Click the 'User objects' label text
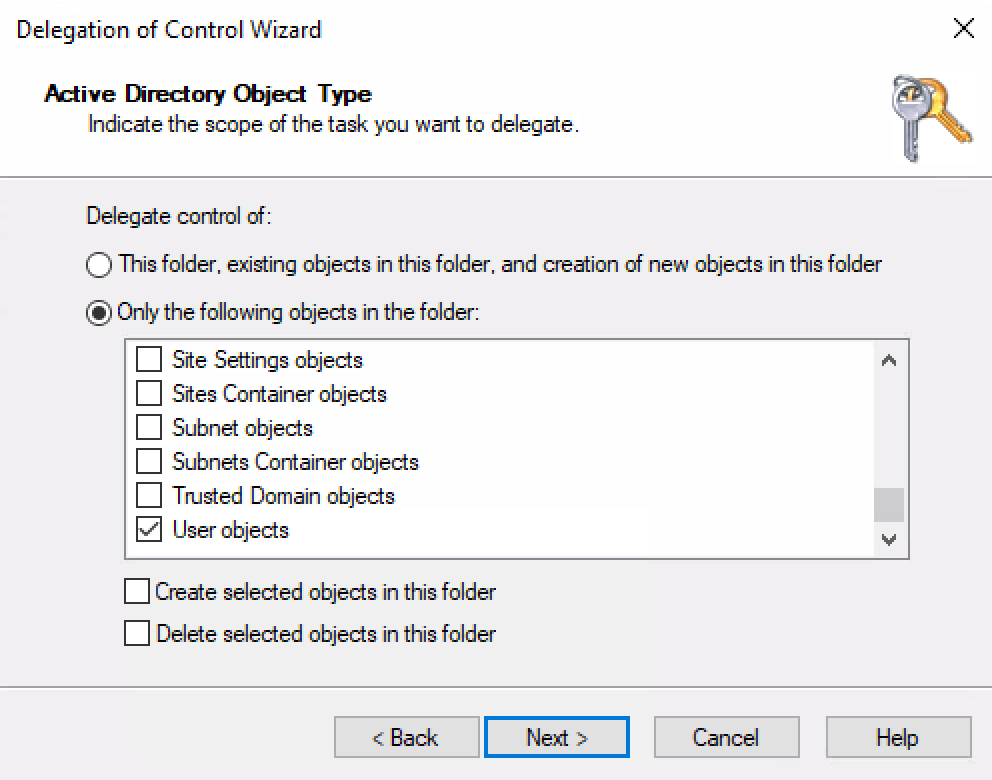992x780 pixels. (x=230, y=530)
